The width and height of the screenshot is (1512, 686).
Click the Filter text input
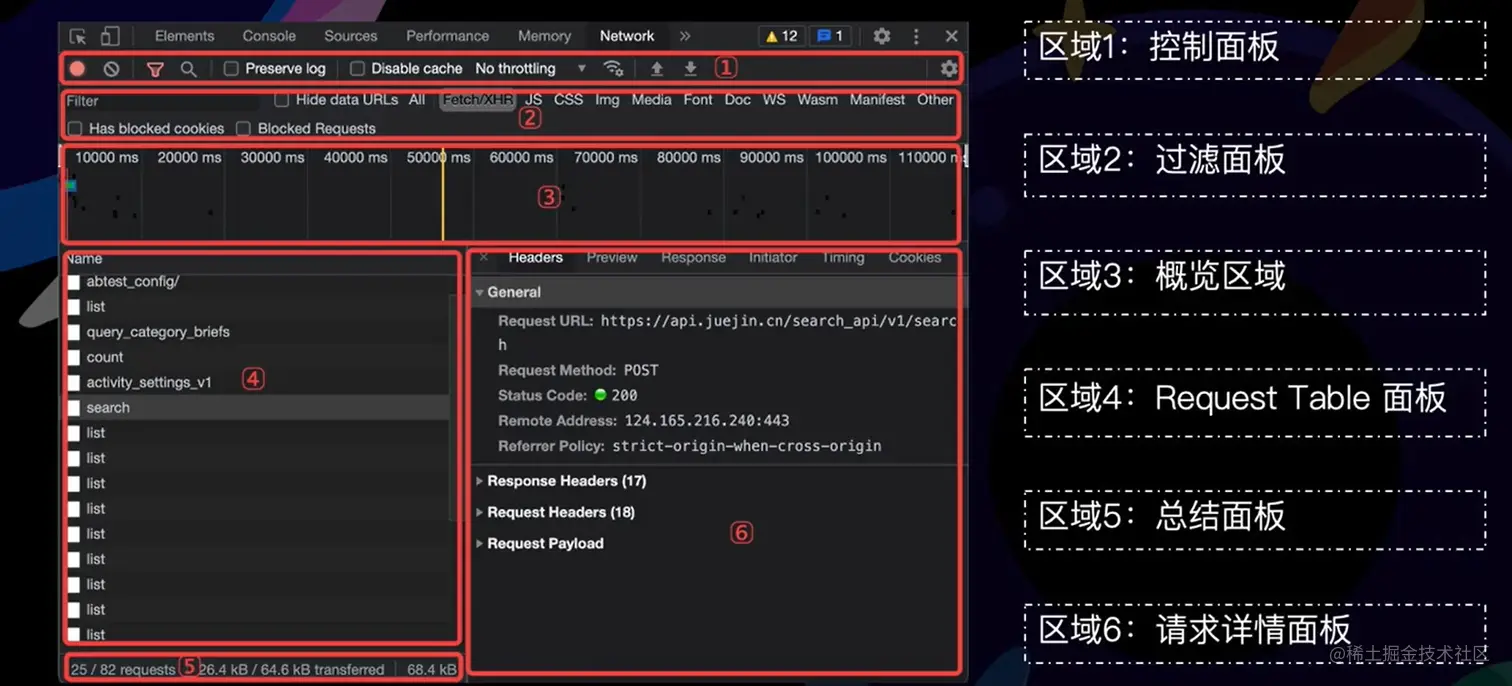pyautogui.click(x=162, y=101)
